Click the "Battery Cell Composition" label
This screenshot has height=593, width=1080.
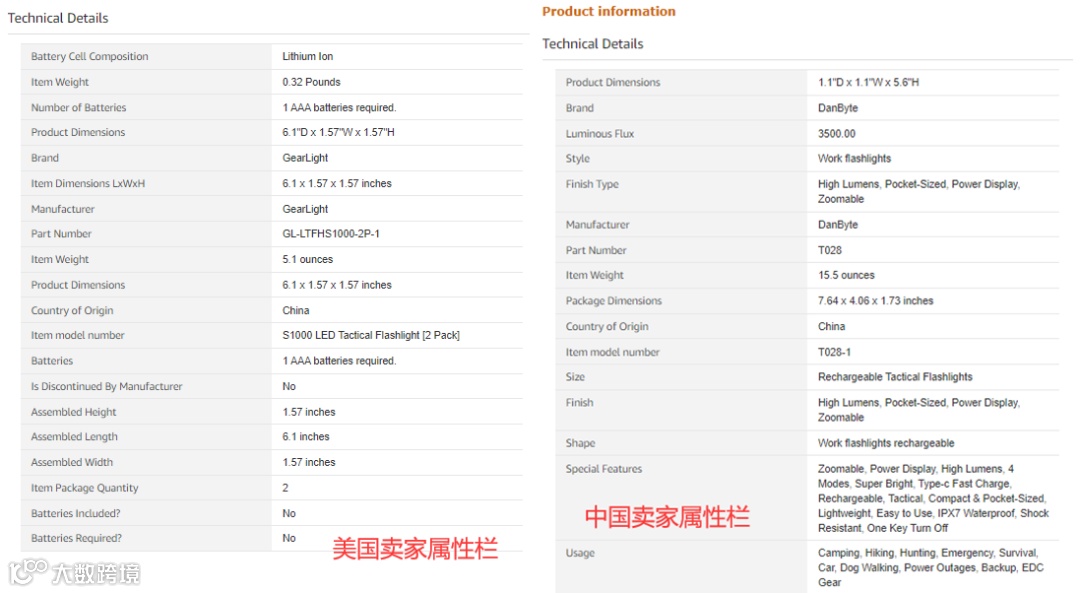tap(90, 56)
